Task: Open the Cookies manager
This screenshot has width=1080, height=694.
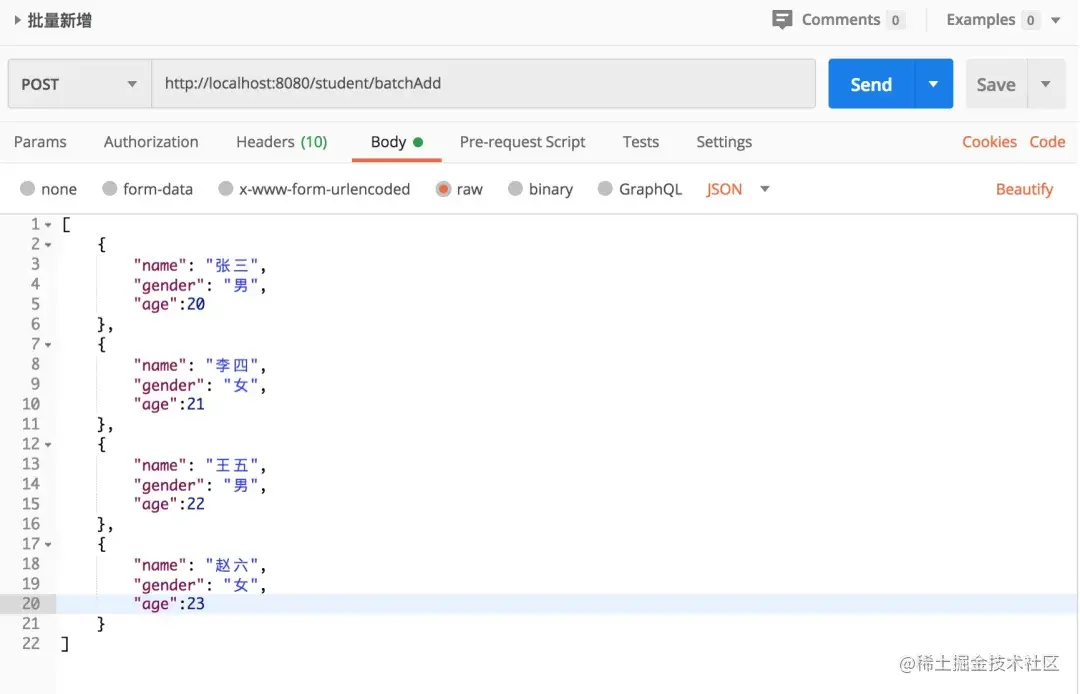Action: click(x=989, y=142)
